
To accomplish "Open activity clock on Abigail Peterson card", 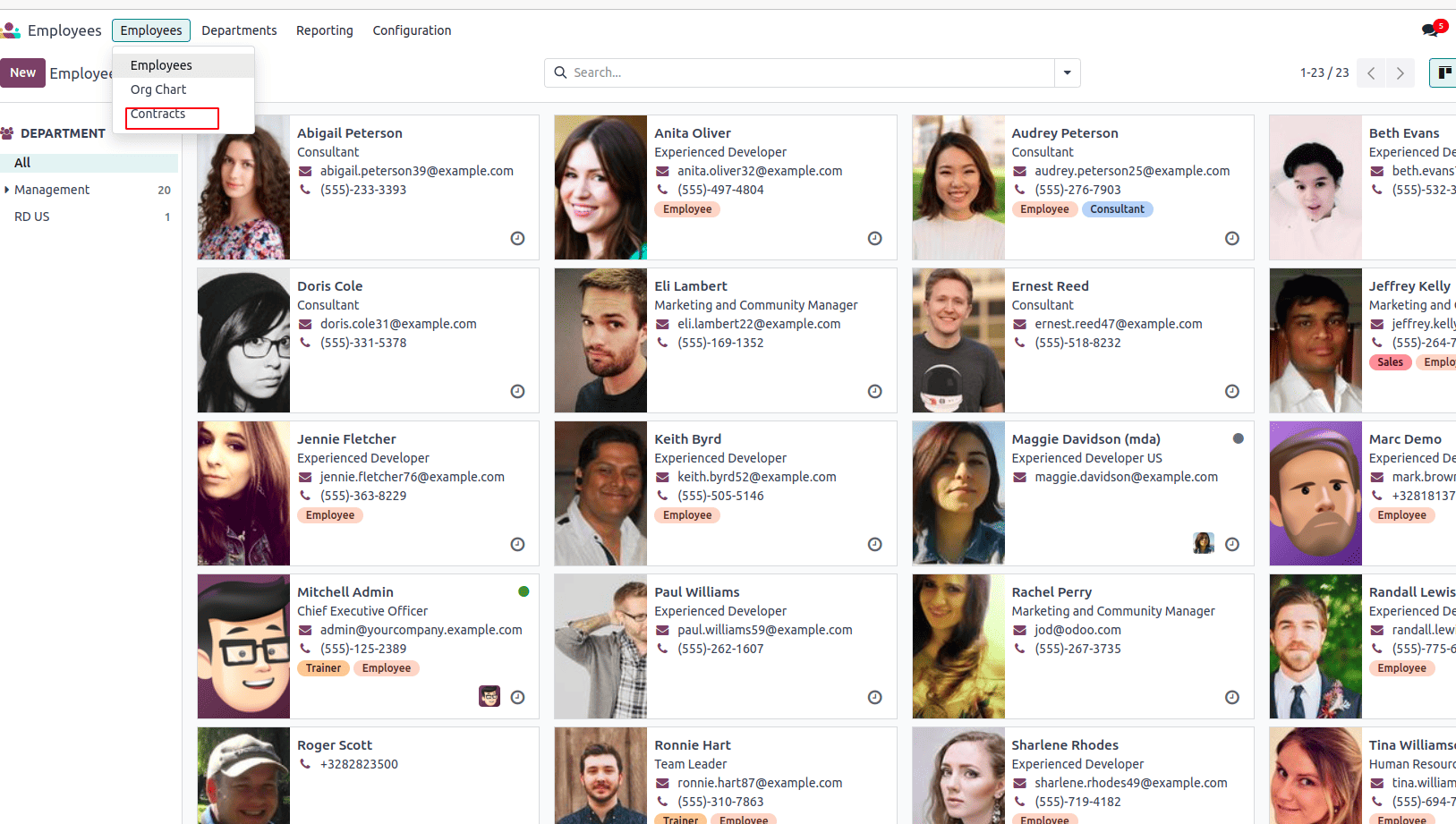I will (x=517, y=238).
